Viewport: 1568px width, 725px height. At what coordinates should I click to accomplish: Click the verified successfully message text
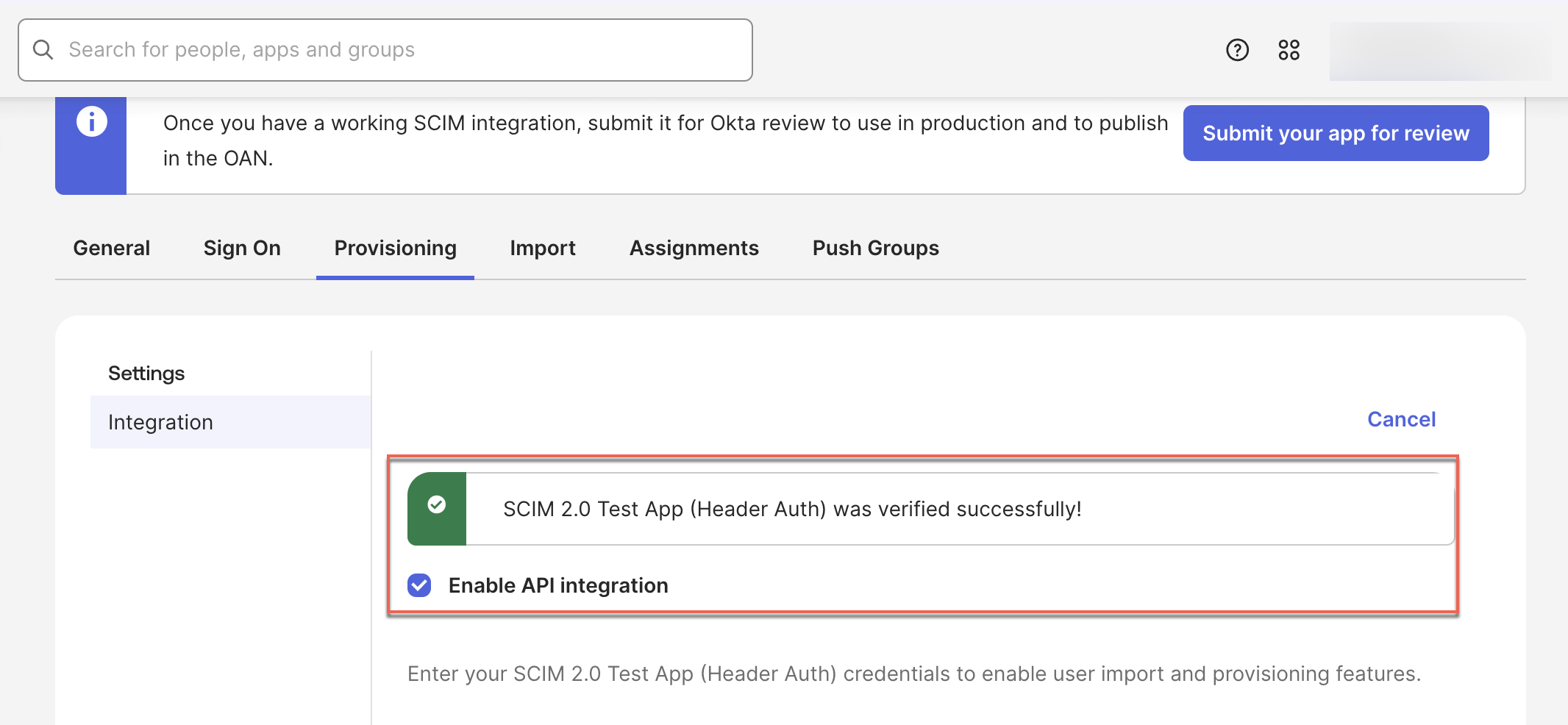(x=792, y=509)
